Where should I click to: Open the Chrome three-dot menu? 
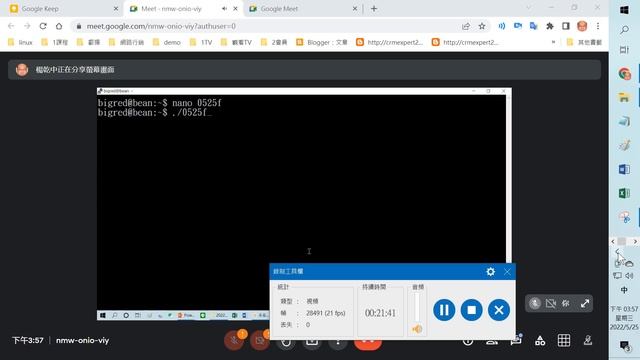(598, 26)
